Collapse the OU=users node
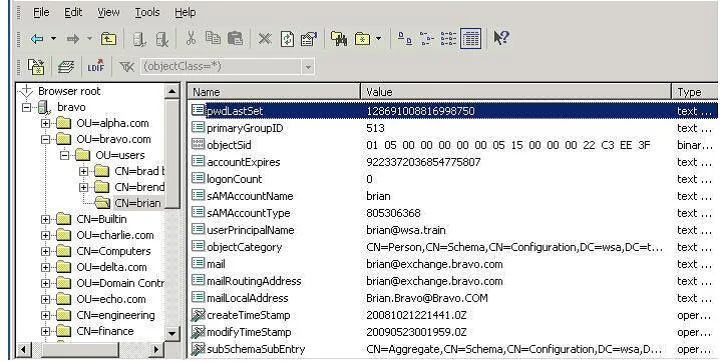 point(64,155)
